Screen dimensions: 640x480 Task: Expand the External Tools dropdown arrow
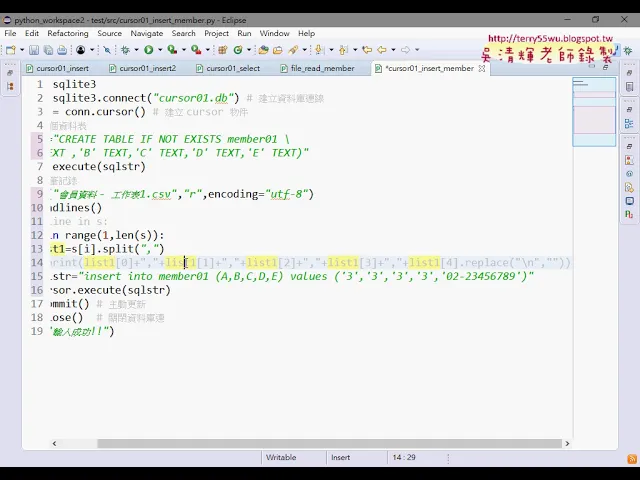pos(208,50)
